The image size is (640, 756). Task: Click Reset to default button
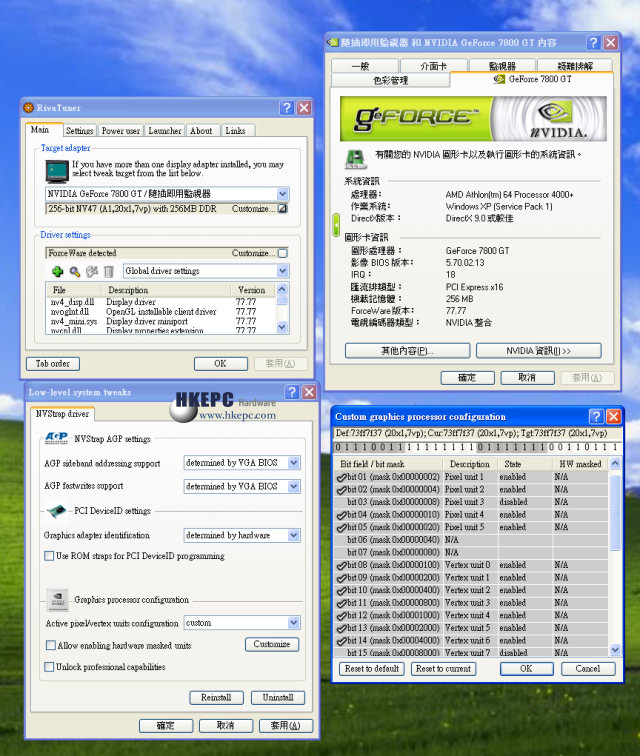tap(372, 669)
